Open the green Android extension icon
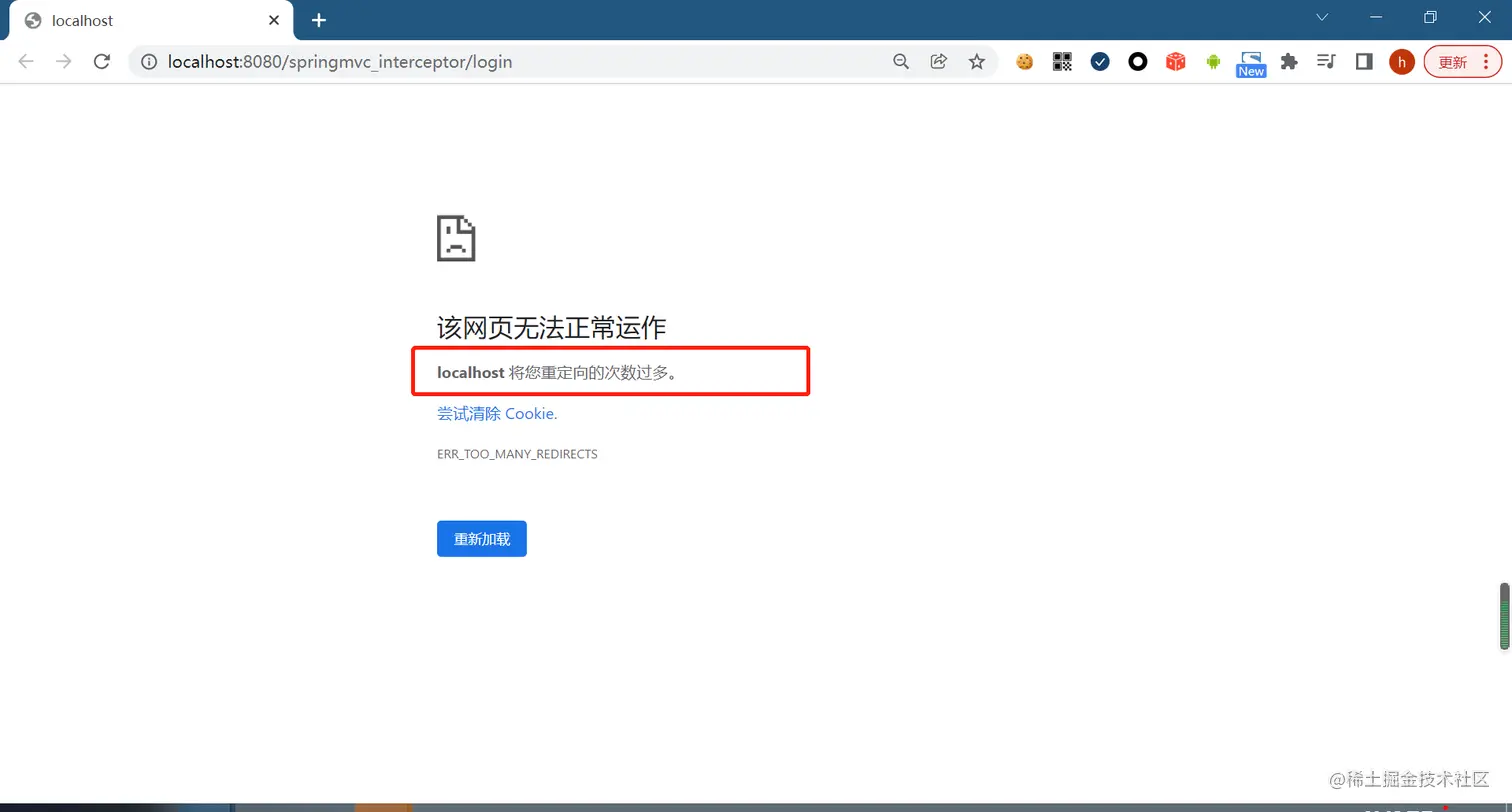 point(1214,62)
